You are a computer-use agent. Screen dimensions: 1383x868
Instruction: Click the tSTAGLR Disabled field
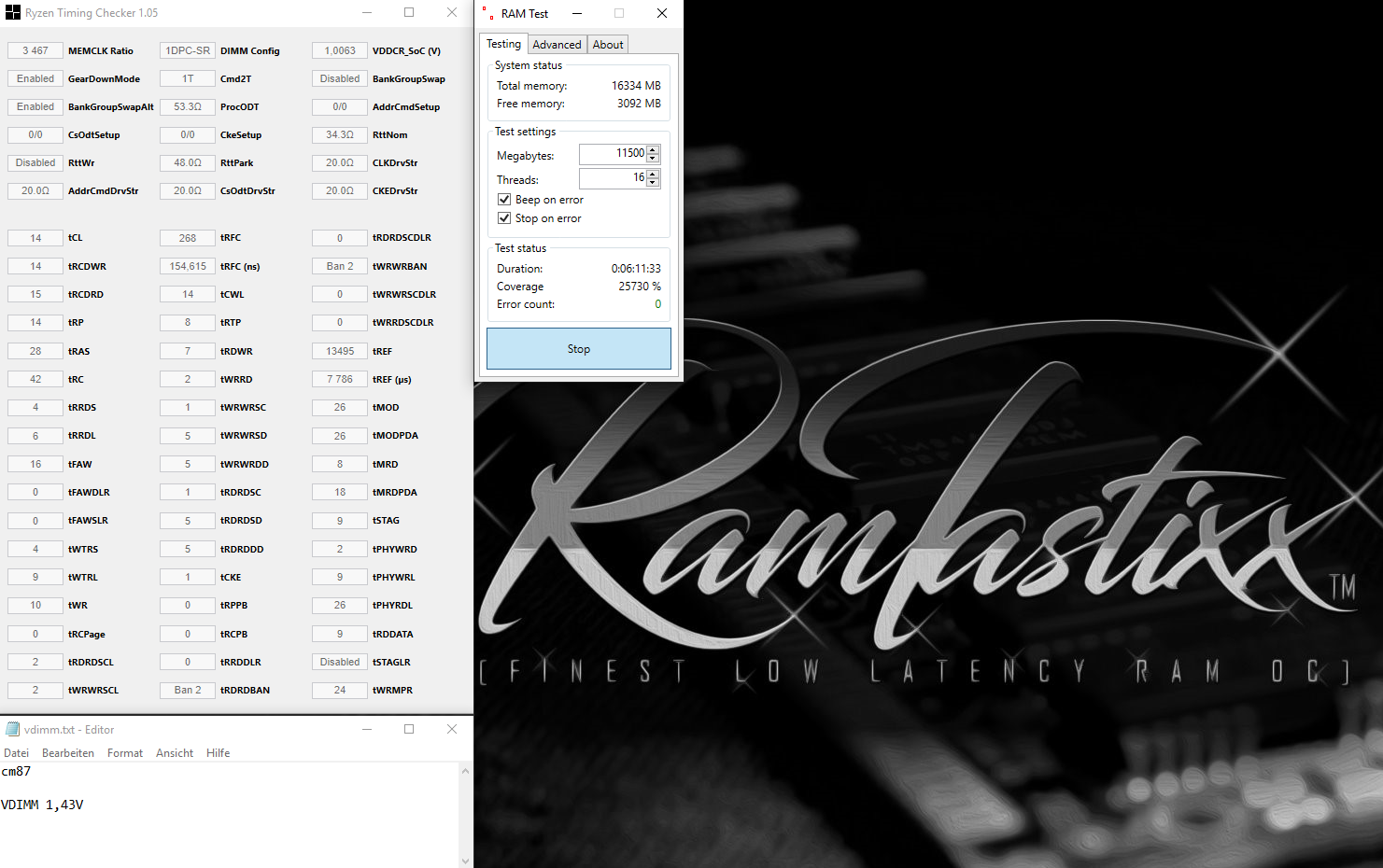(x=340, y=663)
